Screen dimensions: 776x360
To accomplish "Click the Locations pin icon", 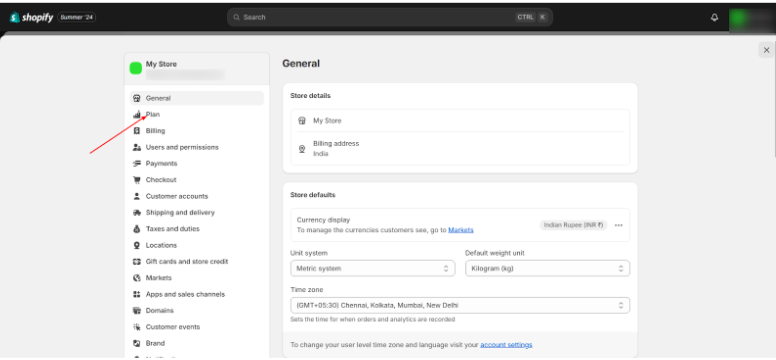I will point(137,245).
